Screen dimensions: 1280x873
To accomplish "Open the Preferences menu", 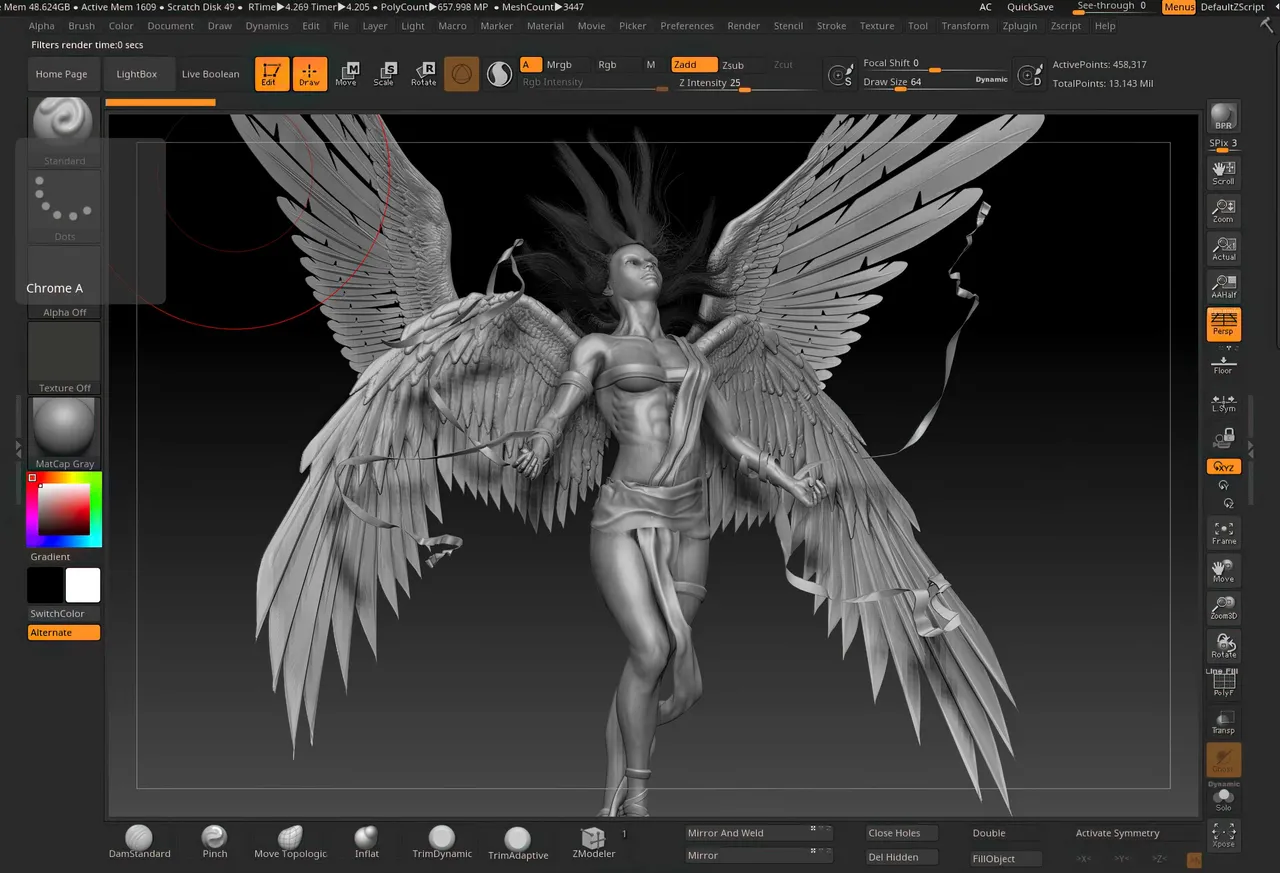I will click(687, 26).
